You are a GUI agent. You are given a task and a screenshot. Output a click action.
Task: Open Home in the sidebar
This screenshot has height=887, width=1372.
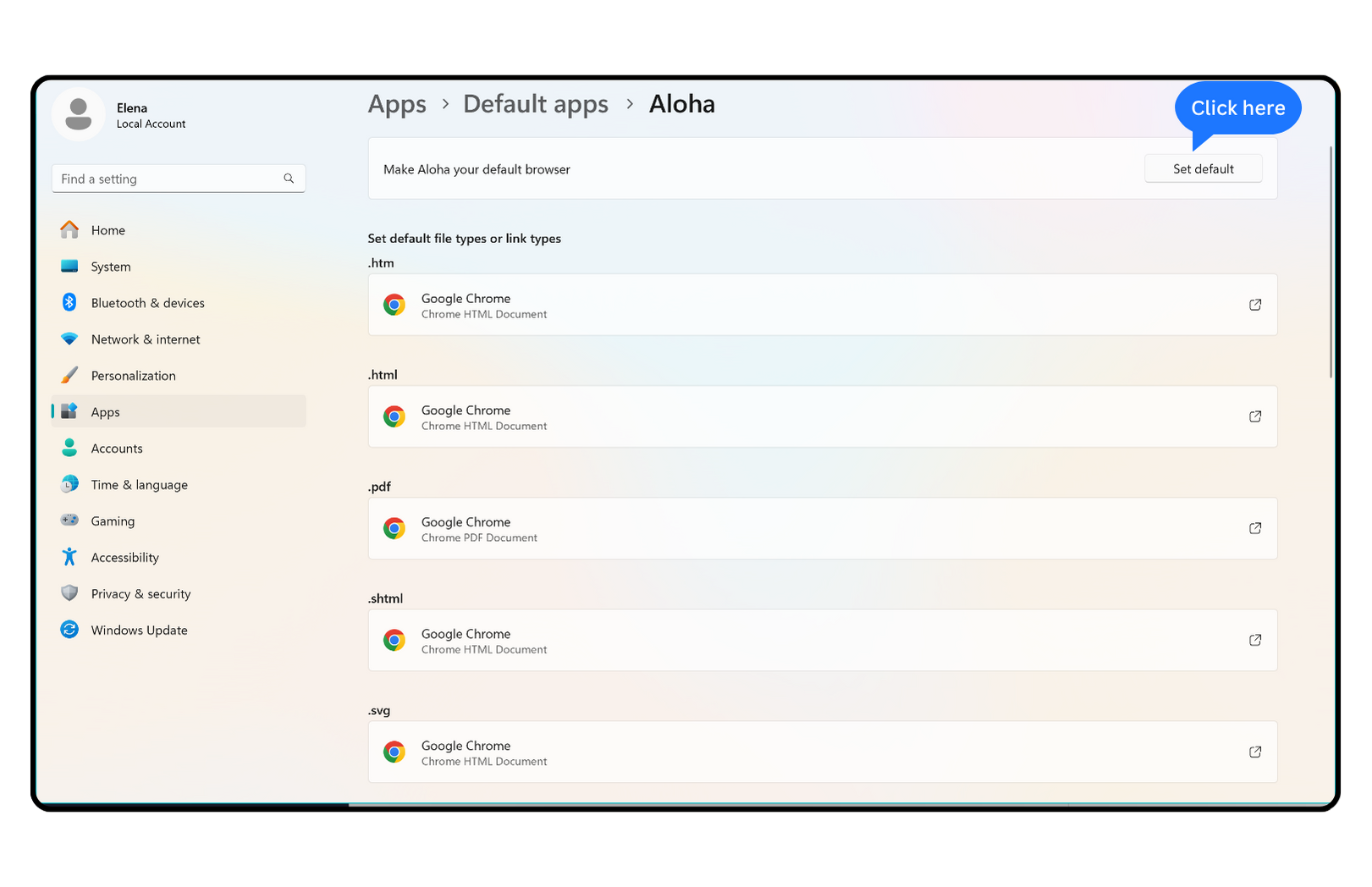pos(179,230)
